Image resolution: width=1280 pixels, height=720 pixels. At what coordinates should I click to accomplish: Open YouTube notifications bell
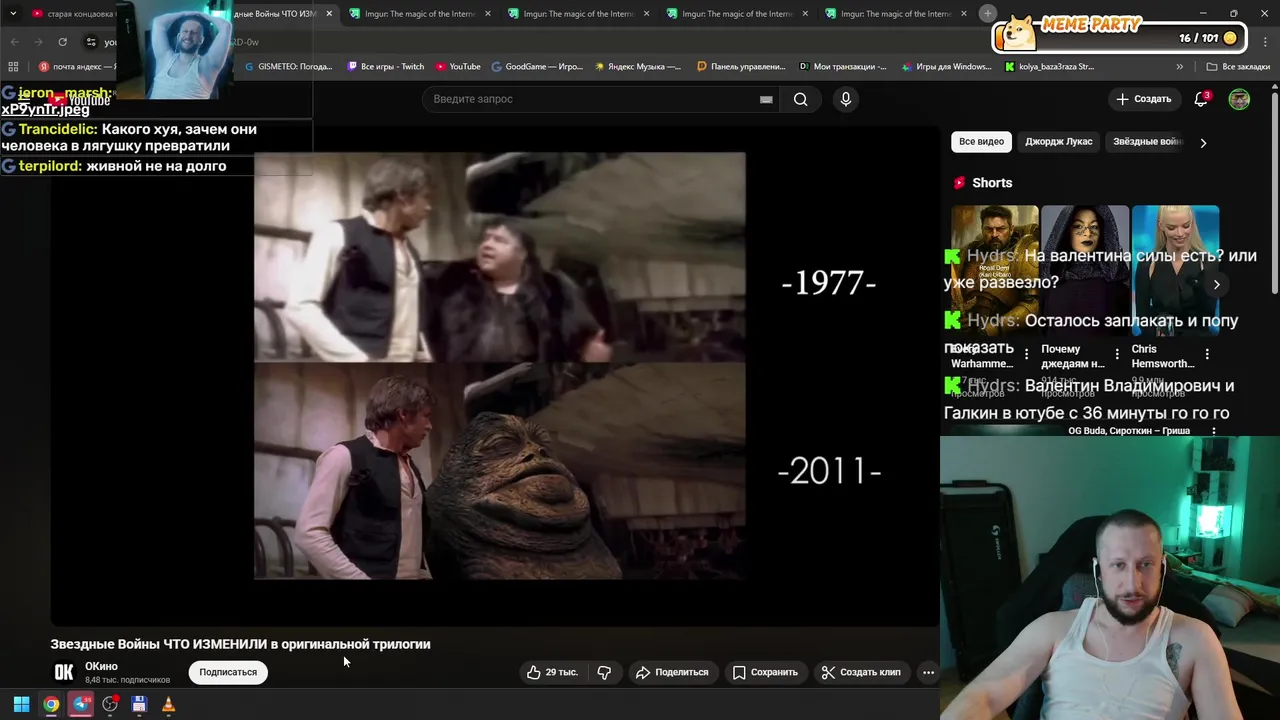(1201, 99)
